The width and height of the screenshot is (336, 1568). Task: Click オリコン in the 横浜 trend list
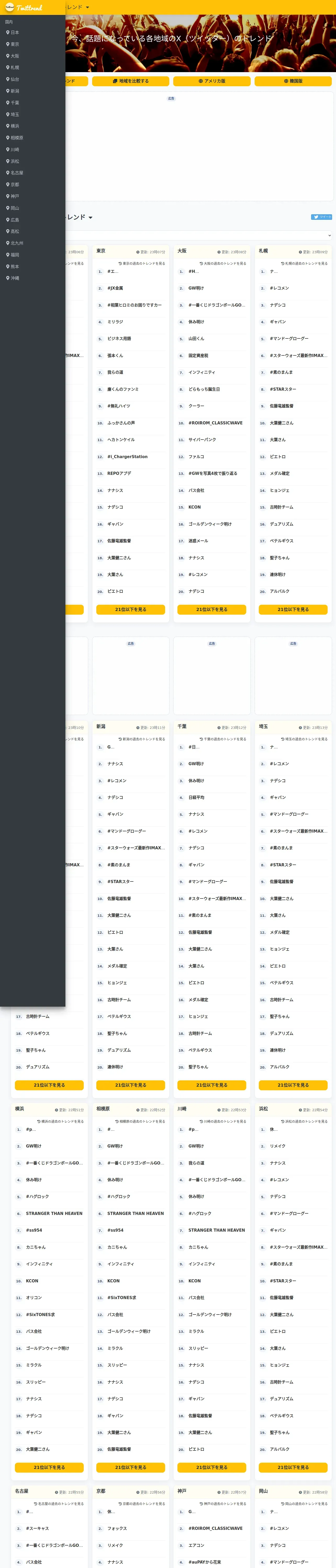pos(33,1298)
